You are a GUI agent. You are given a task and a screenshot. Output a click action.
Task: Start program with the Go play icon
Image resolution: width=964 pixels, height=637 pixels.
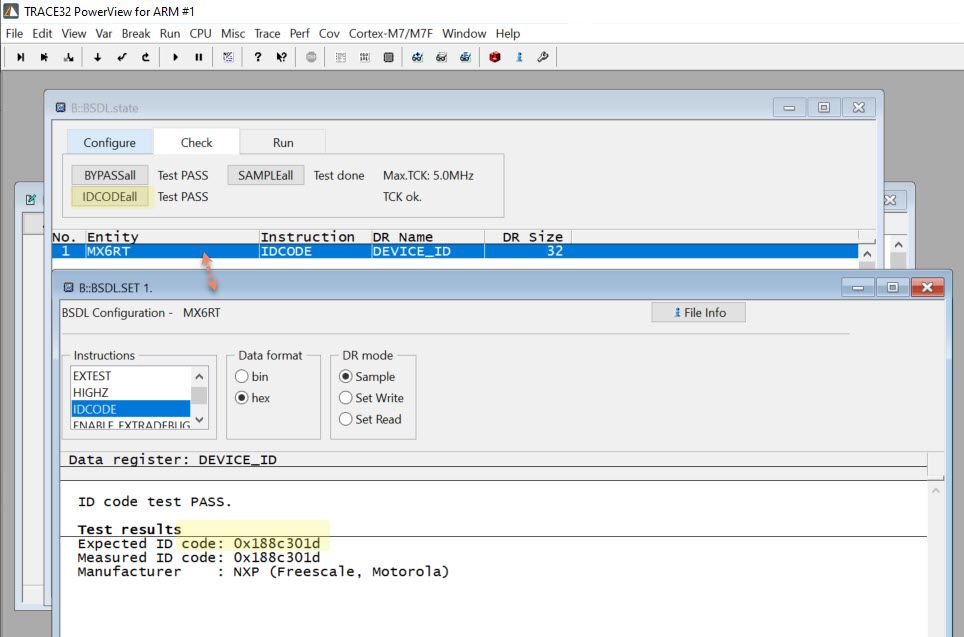click(175, 57)
